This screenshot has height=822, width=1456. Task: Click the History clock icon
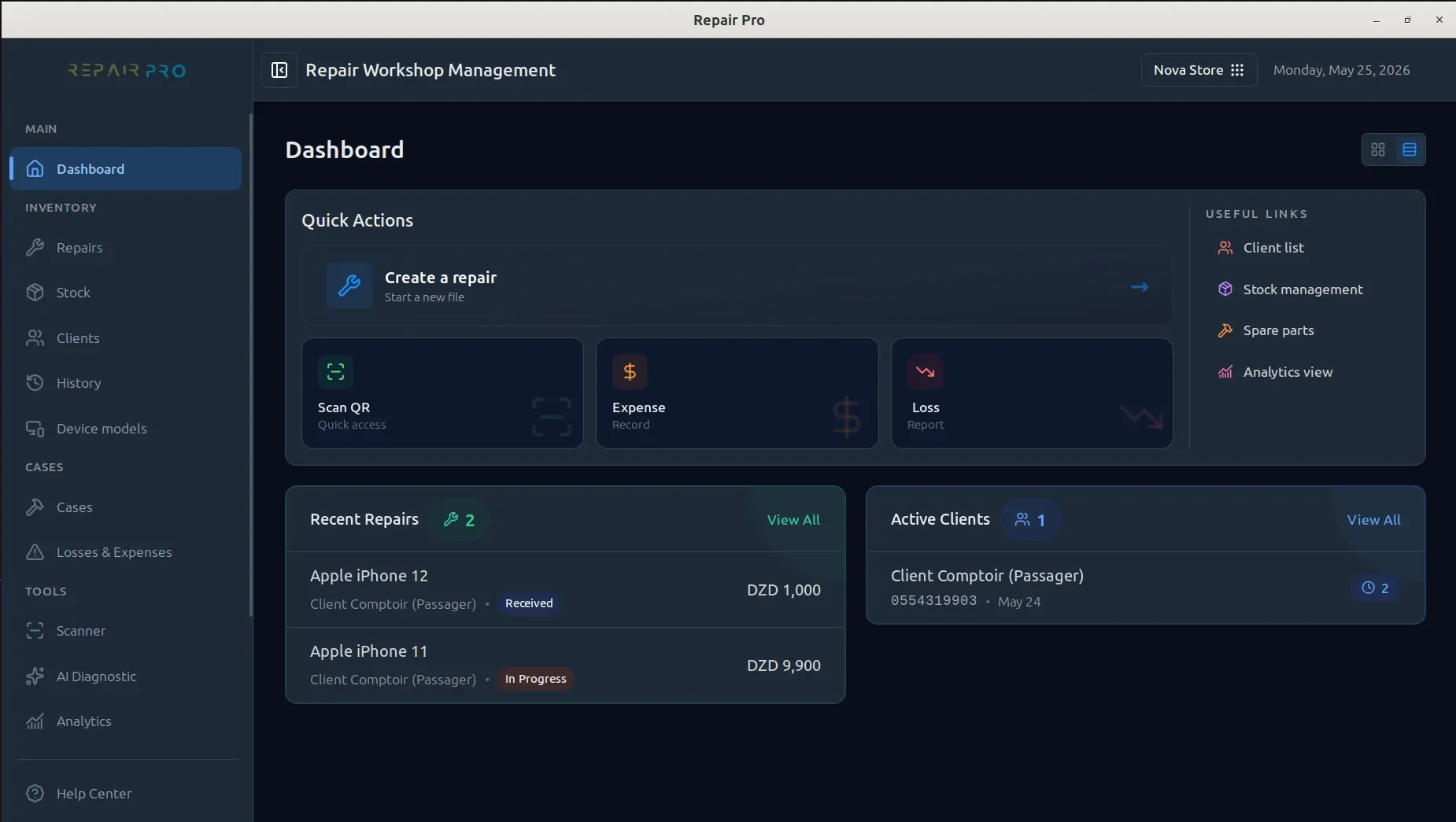(x=35, y=383)
